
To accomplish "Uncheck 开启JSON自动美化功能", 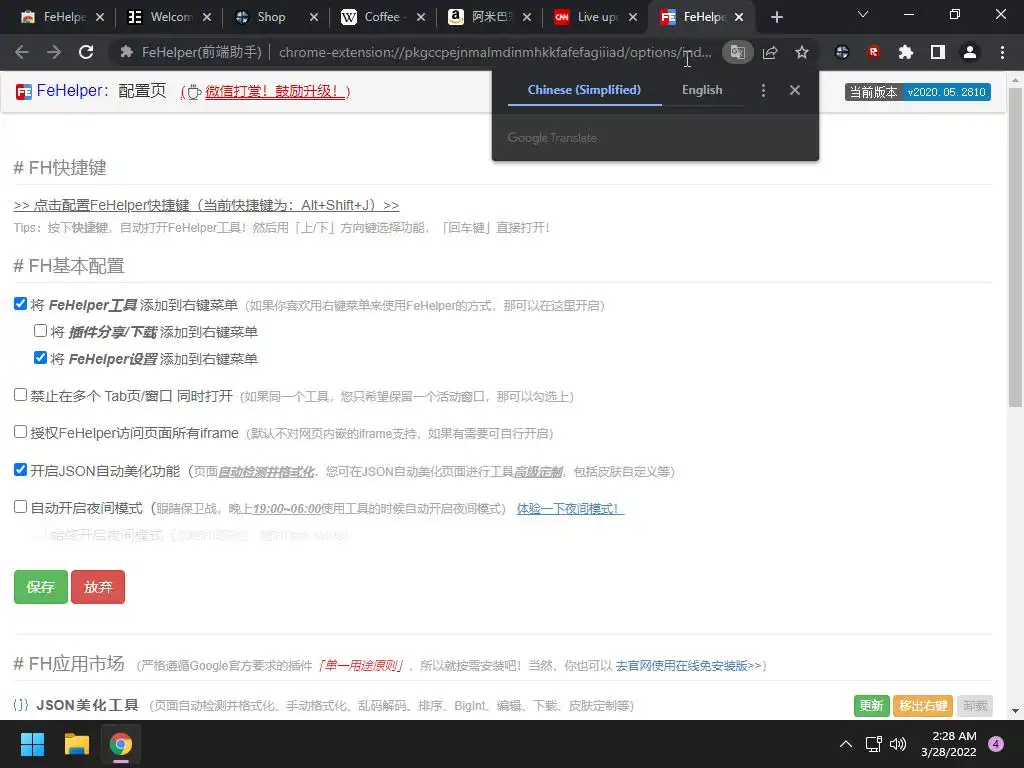I will pyautogui.click(x=20, y=470).
